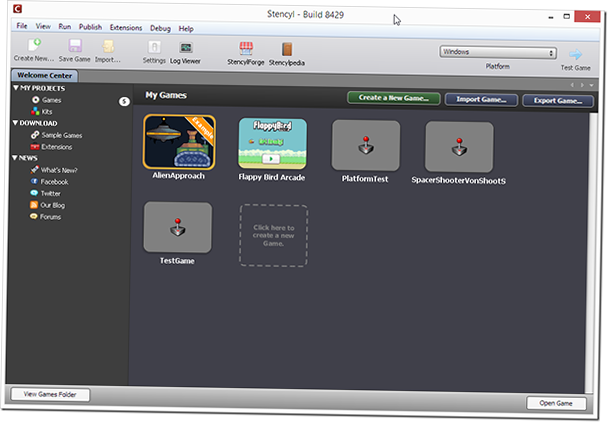Click the dashed create new Game placeholder
Viewport: 608px width, 422px height.
pyautogui.click(x=274, y=235)
